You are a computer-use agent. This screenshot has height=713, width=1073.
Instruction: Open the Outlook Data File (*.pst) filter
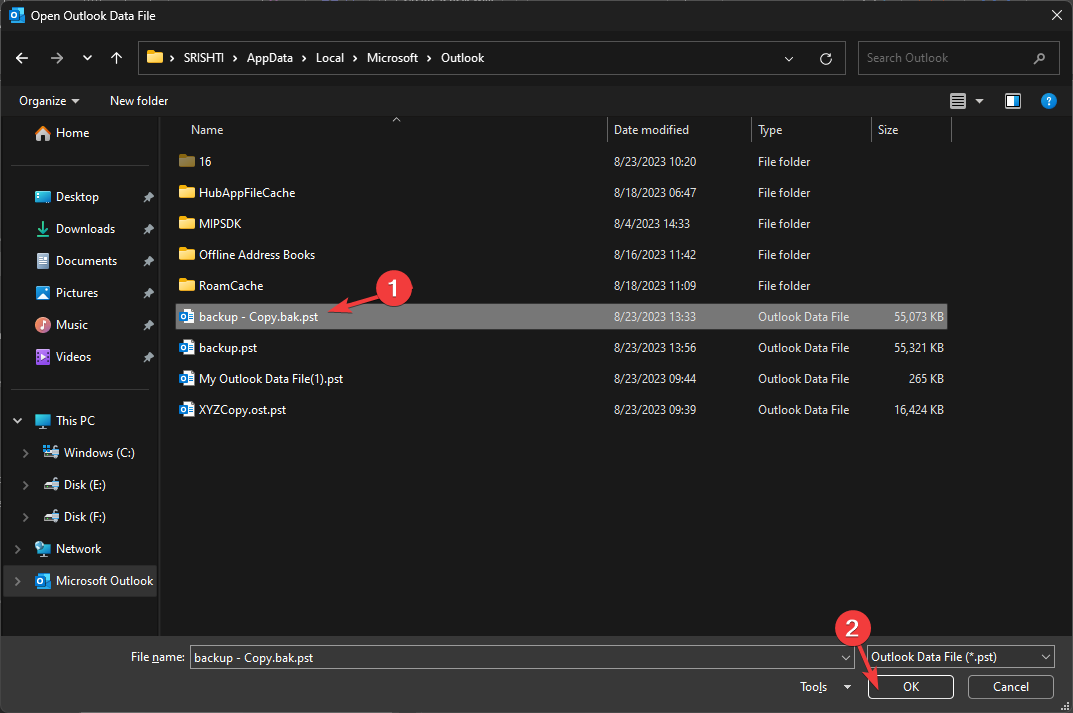(960, 657)
